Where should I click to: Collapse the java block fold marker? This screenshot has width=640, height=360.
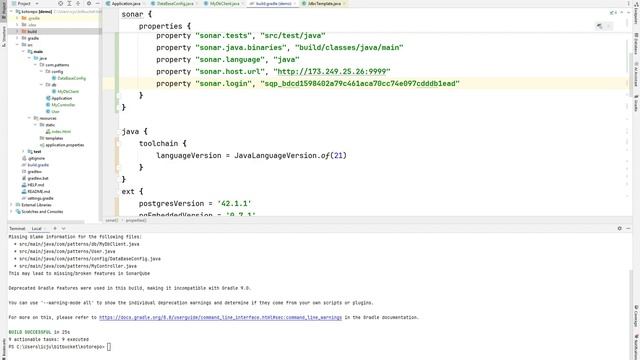[x=118, y=131]
